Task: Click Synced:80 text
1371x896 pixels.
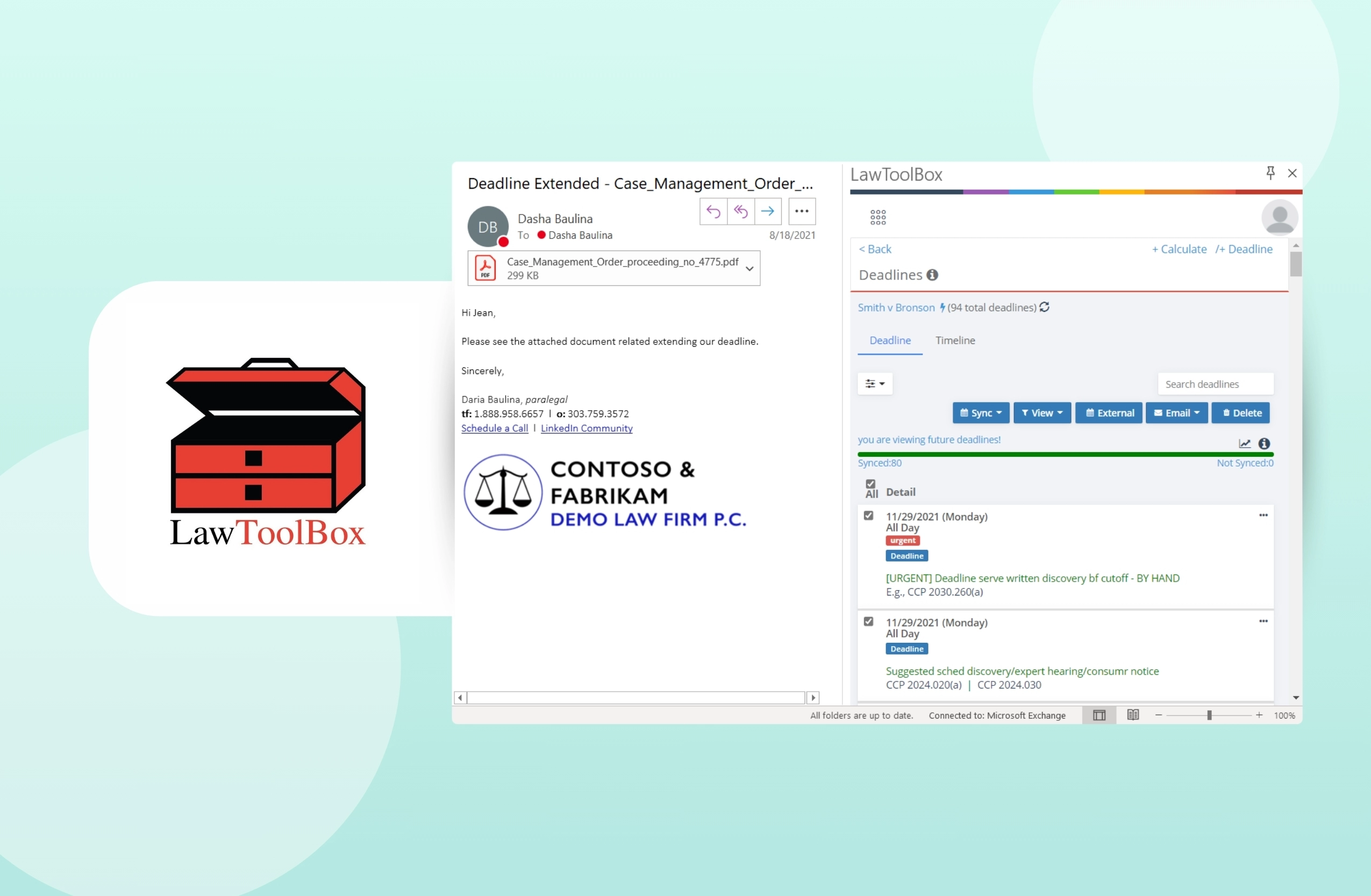Action: coord(879,463)
